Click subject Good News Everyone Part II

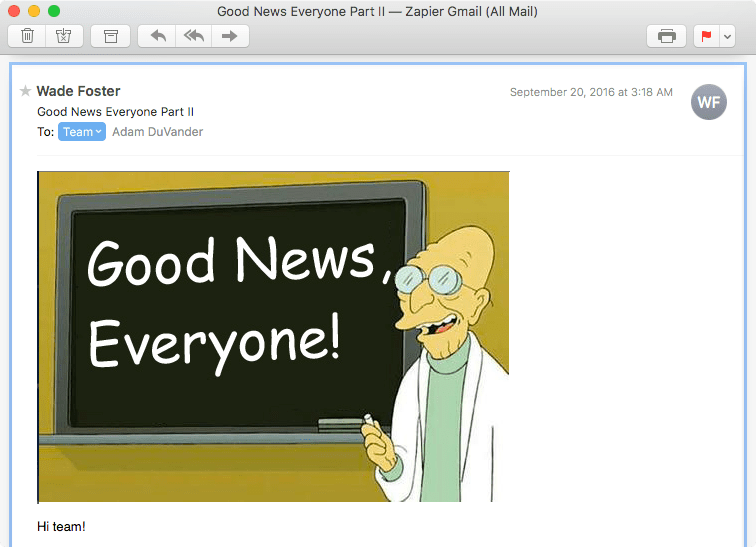(116, 112)
